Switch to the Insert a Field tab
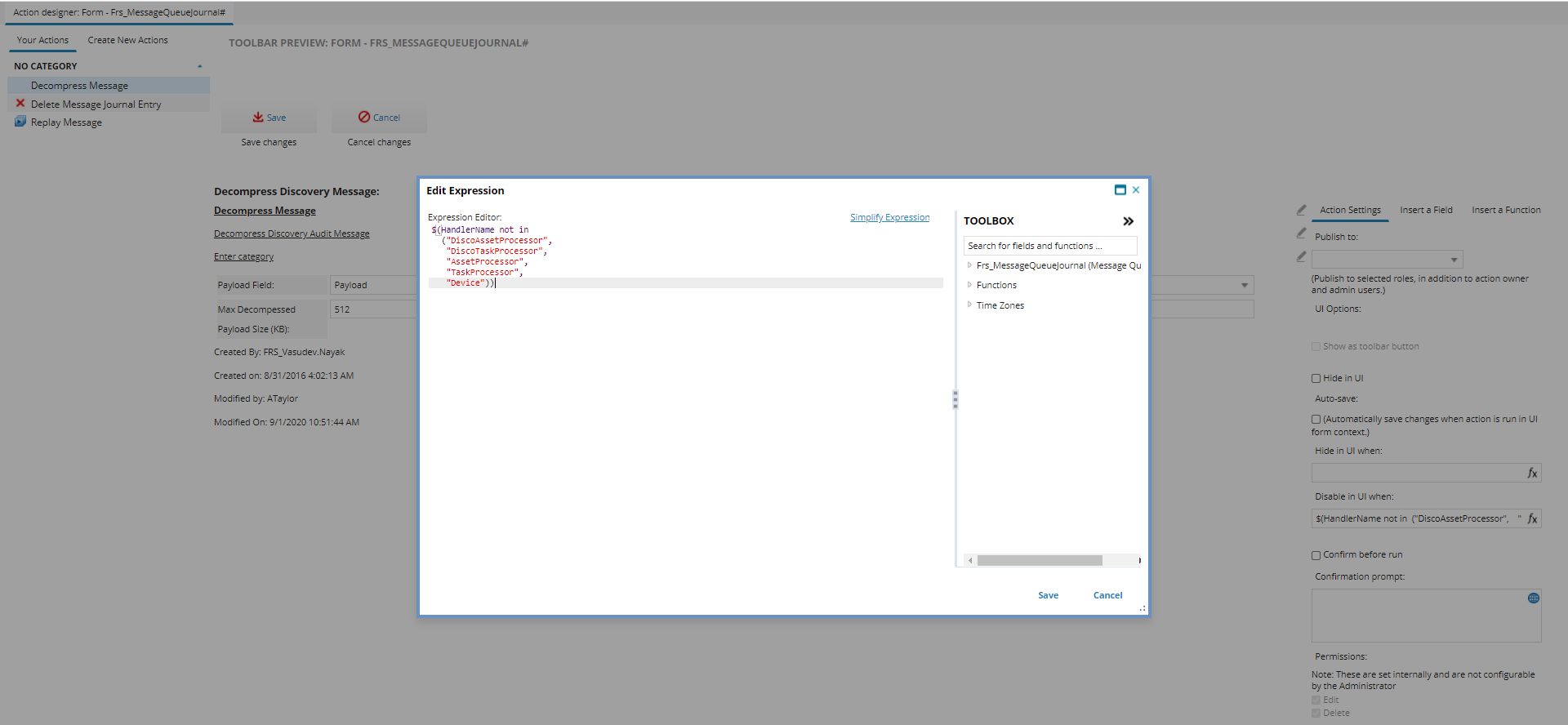 click(x=1426, y=210)
